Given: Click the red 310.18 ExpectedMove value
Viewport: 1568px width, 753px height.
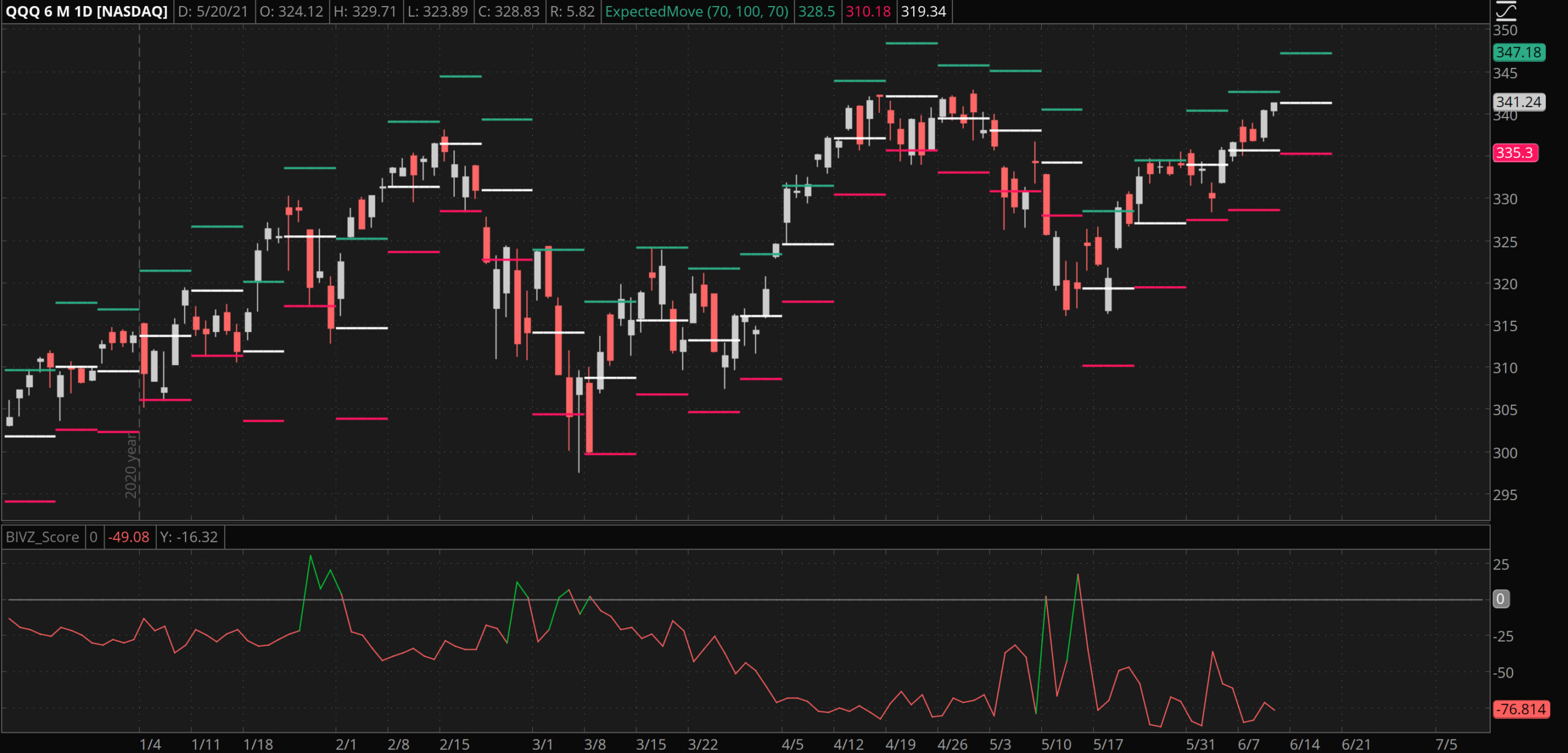Looking at the screenshot, I should click(868, 12).
